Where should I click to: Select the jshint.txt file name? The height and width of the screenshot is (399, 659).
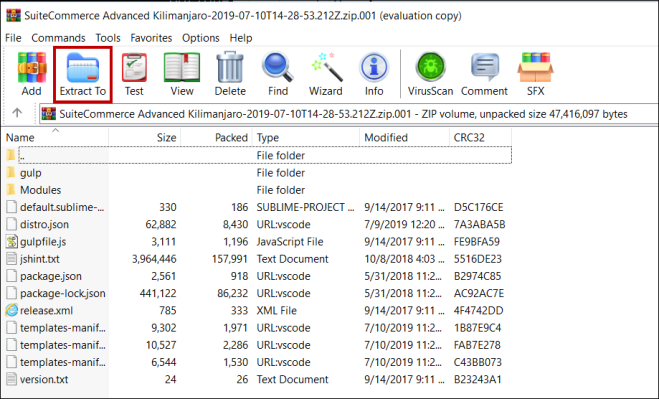click(x=40, y=259)
